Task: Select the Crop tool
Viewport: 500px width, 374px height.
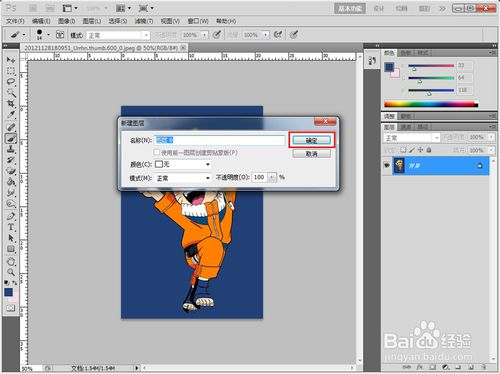Action: pos(11,104)
